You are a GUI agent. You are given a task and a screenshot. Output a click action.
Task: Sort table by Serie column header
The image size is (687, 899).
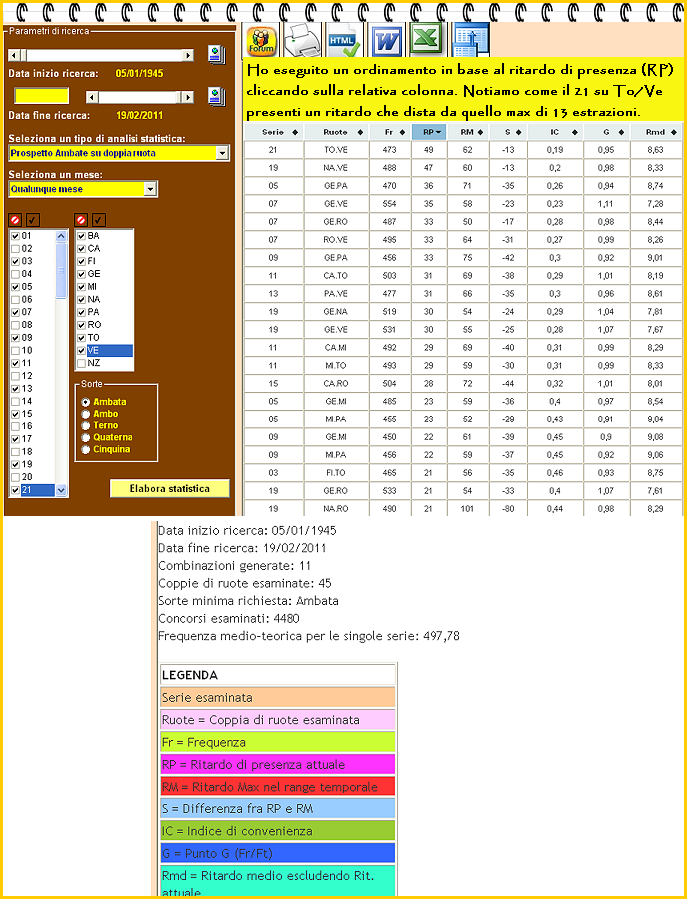click(x=274, y=132)
